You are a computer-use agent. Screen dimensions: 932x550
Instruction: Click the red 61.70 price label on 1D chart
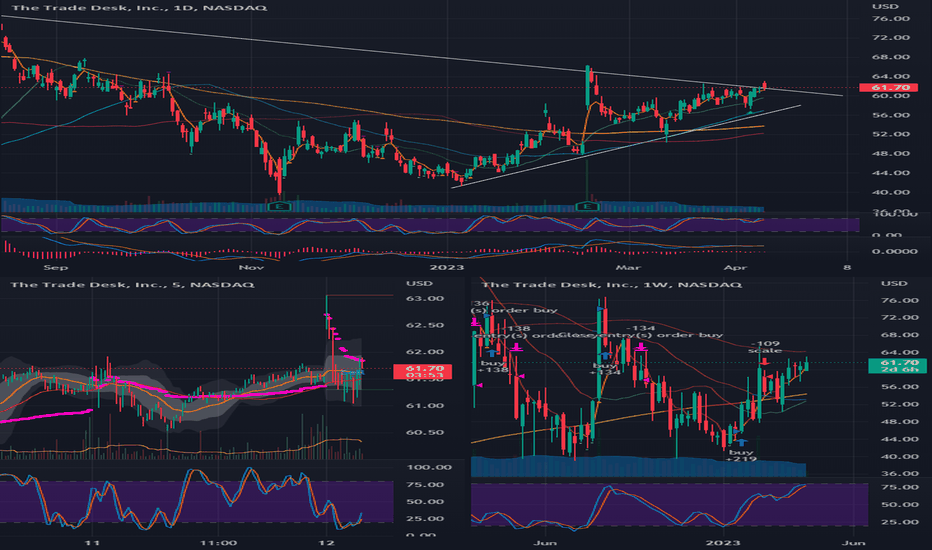pos(889,87)
